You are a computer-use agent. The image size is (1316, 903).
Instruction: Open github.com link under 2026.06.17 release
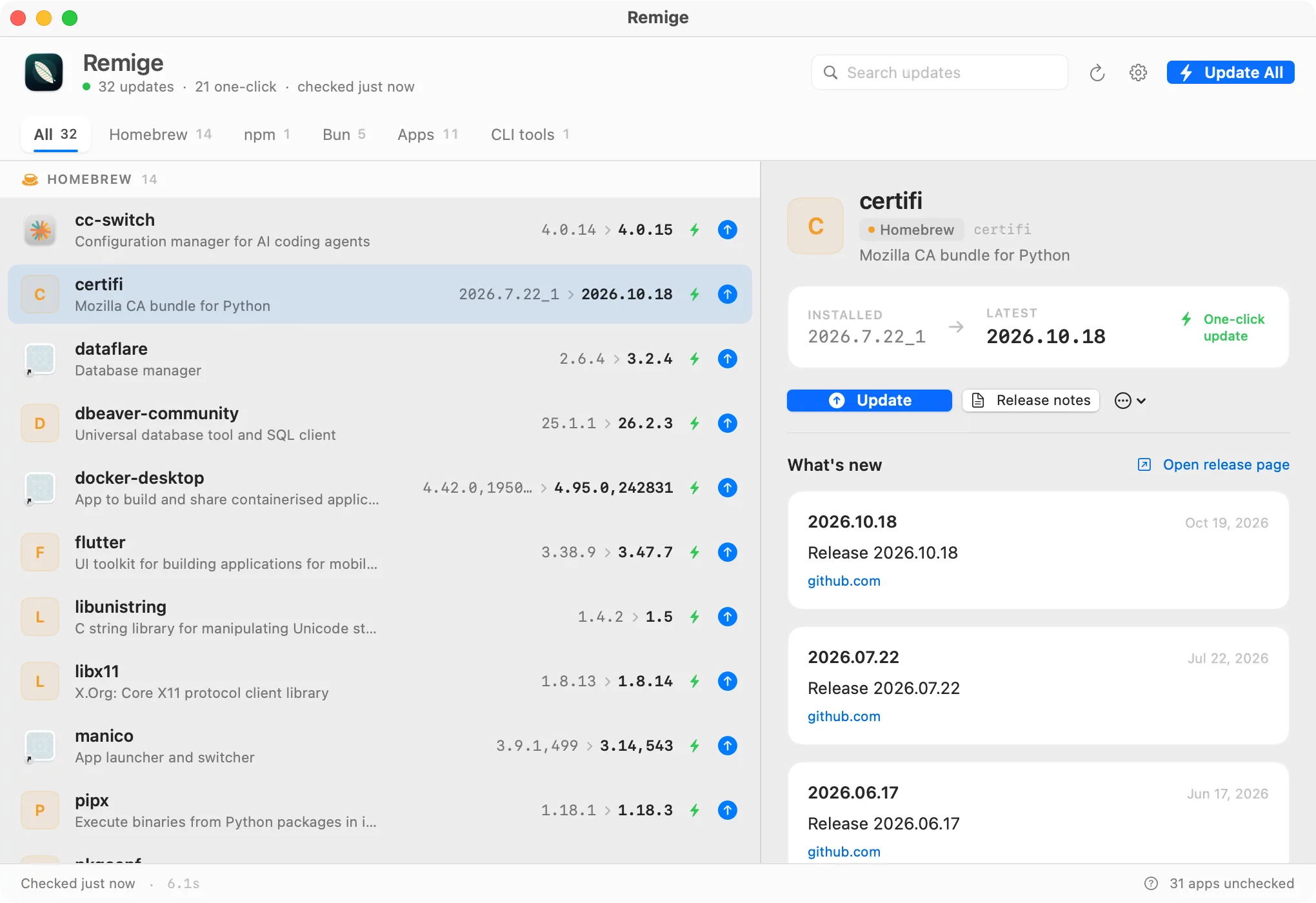[844, 851]
